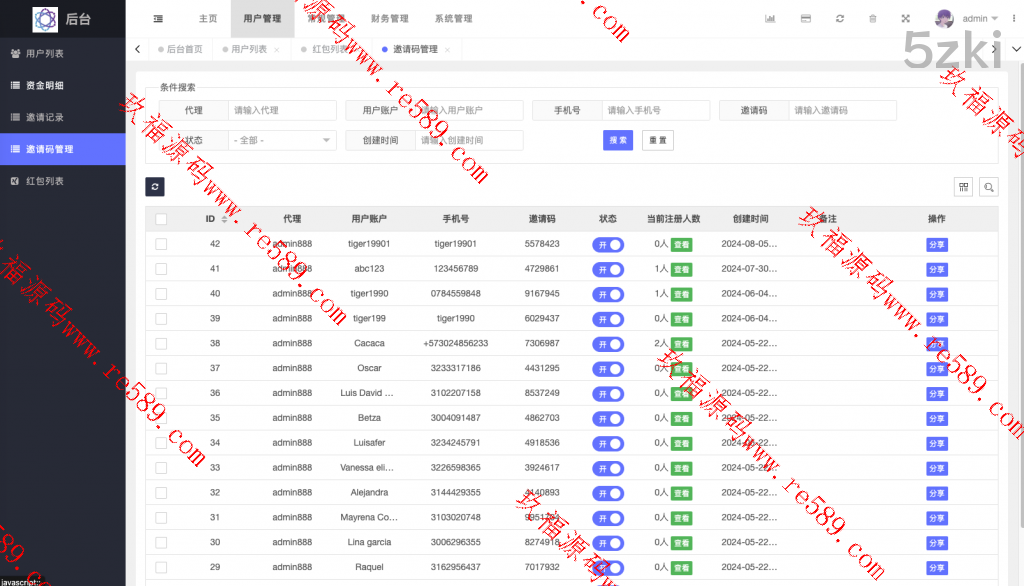Collapse the sidebar with the hamburger icon
This screenshot has width=1024, height=586.
[x=158, y=19]
